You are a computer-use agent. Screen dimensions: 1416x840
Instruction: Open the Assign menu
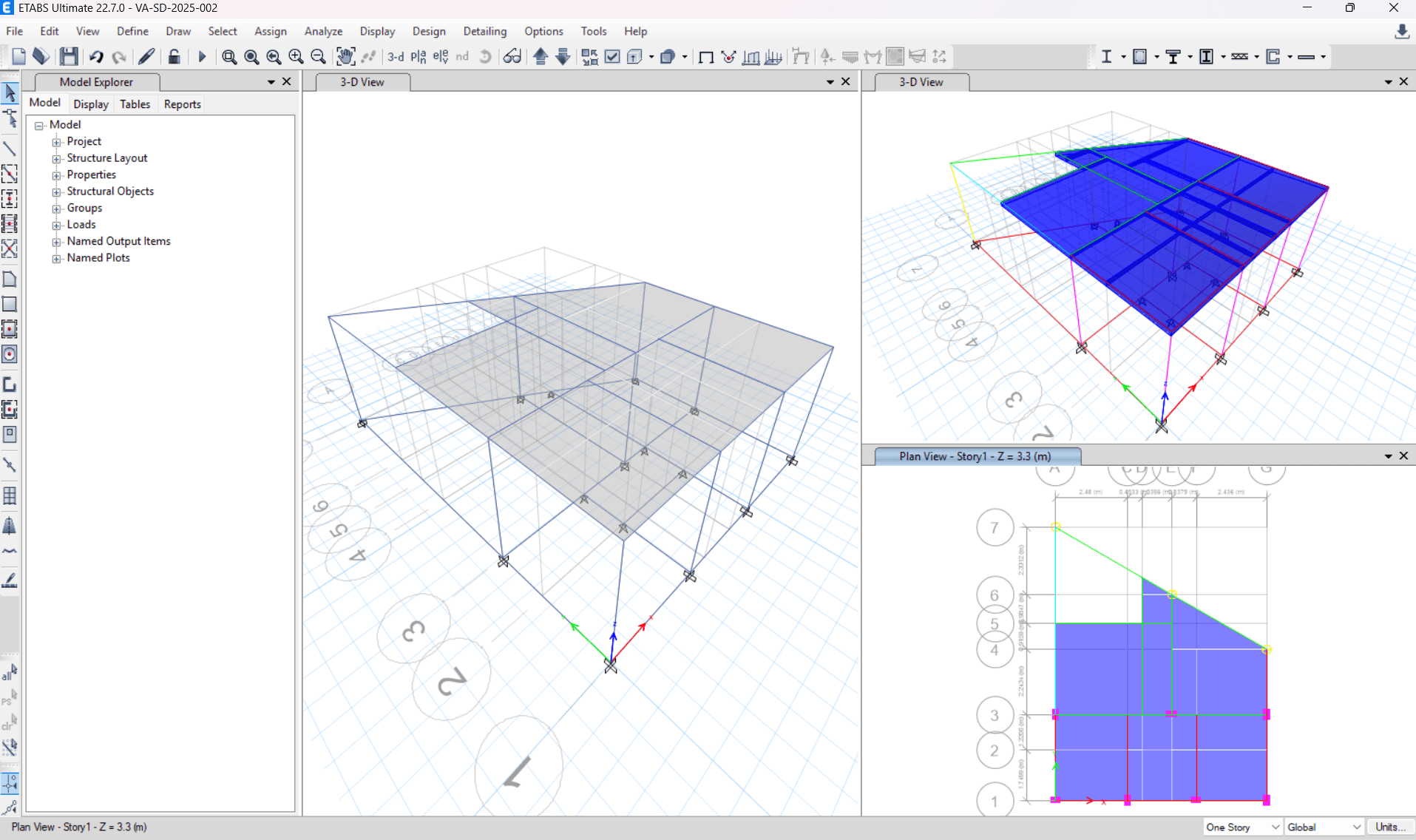click(x=270, y=31)
